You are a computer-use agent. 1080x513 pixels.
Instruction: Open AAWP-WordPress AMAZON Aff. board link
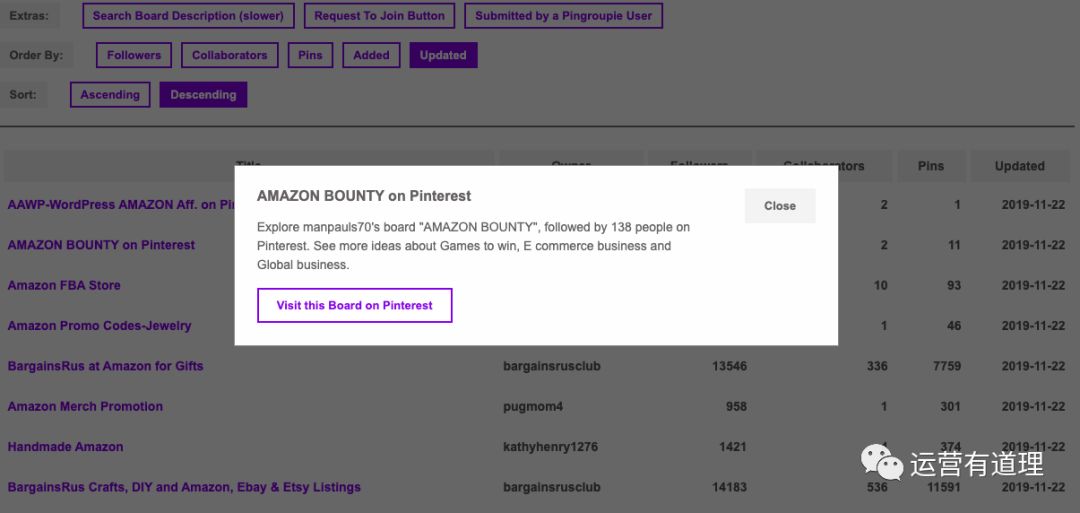point(121,205)
